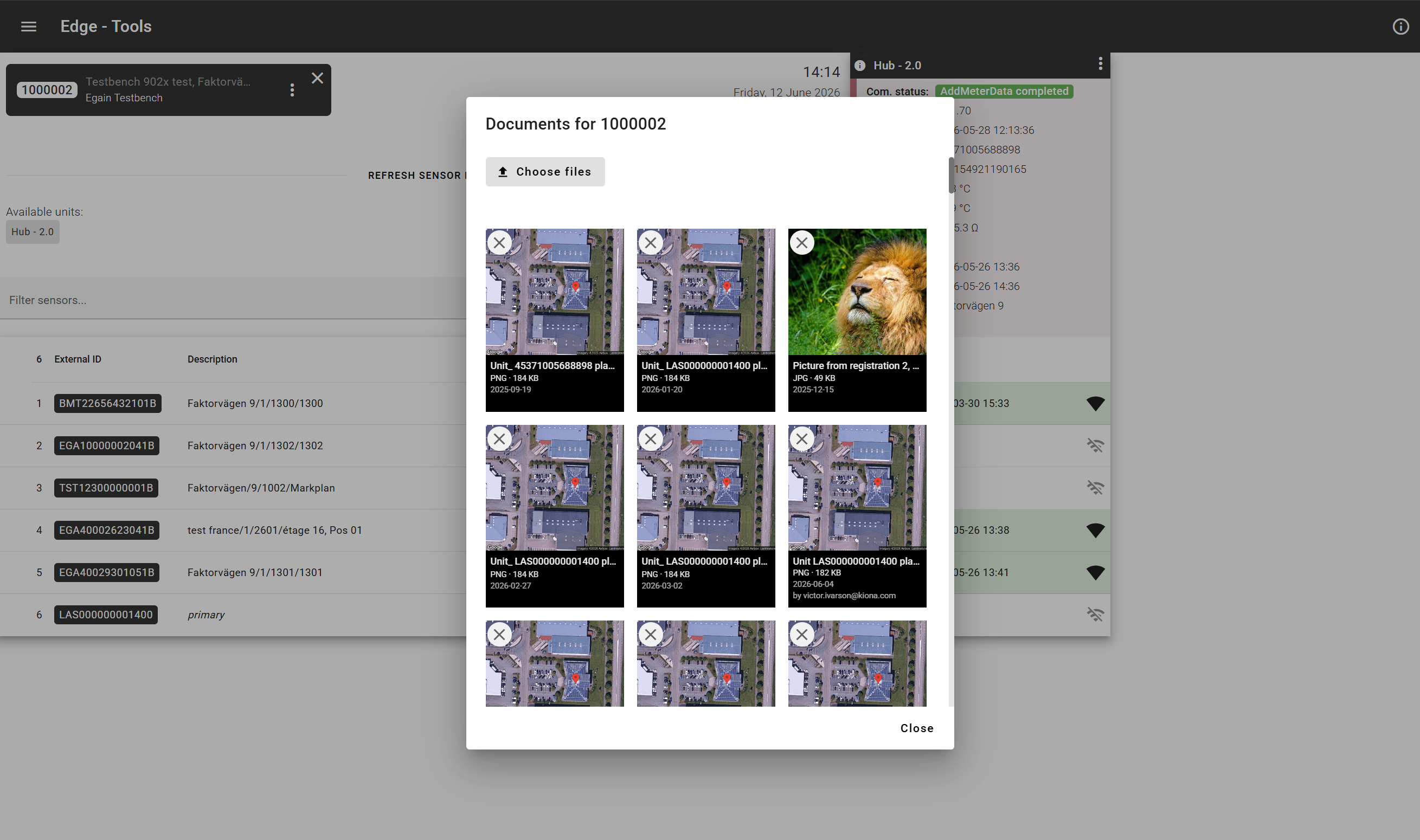
Task: Open the hamburger navigation menu
Action: [28, 27]
